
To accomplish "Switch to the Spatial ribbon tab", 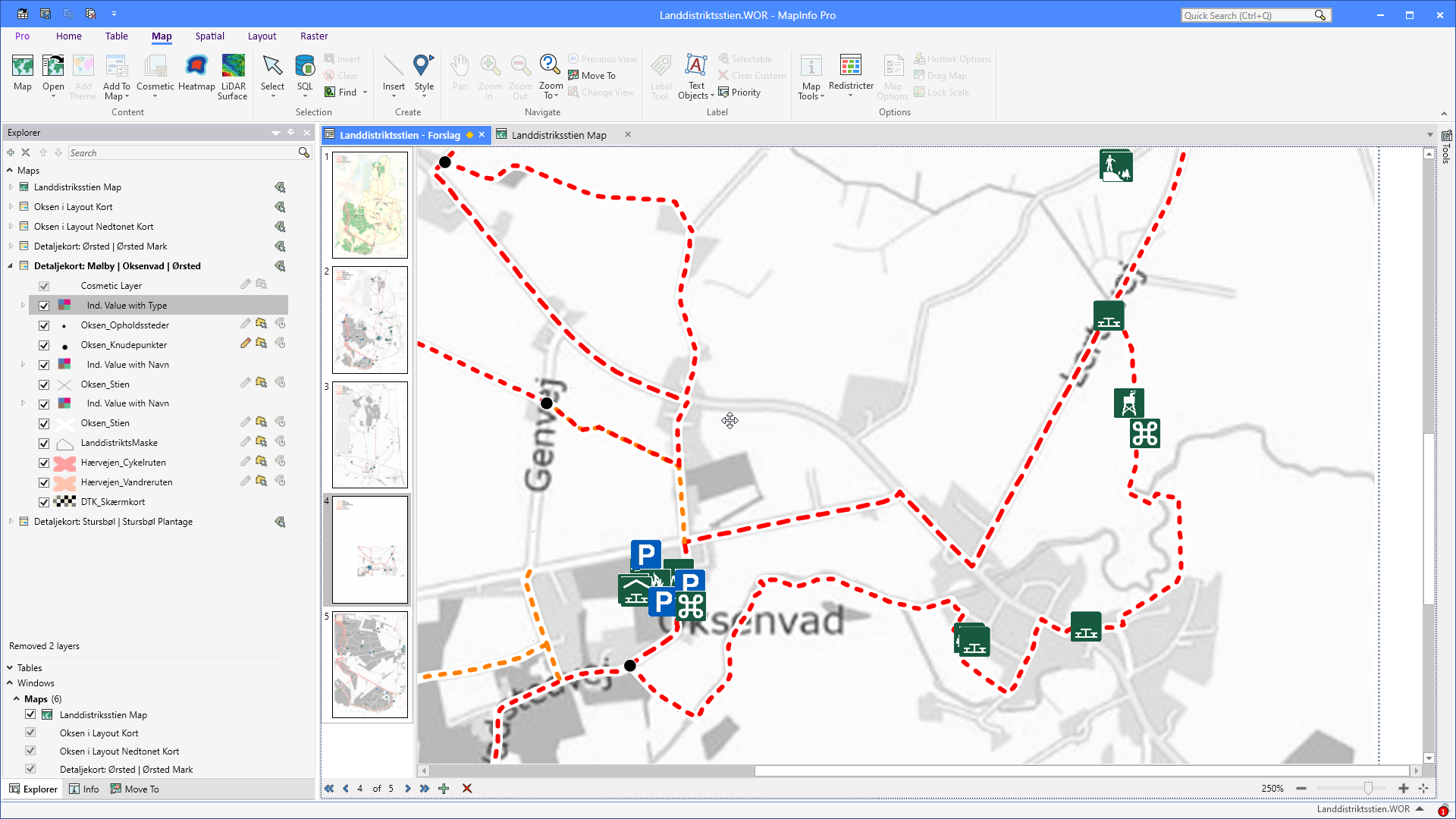I will click(x=209, y=36).
